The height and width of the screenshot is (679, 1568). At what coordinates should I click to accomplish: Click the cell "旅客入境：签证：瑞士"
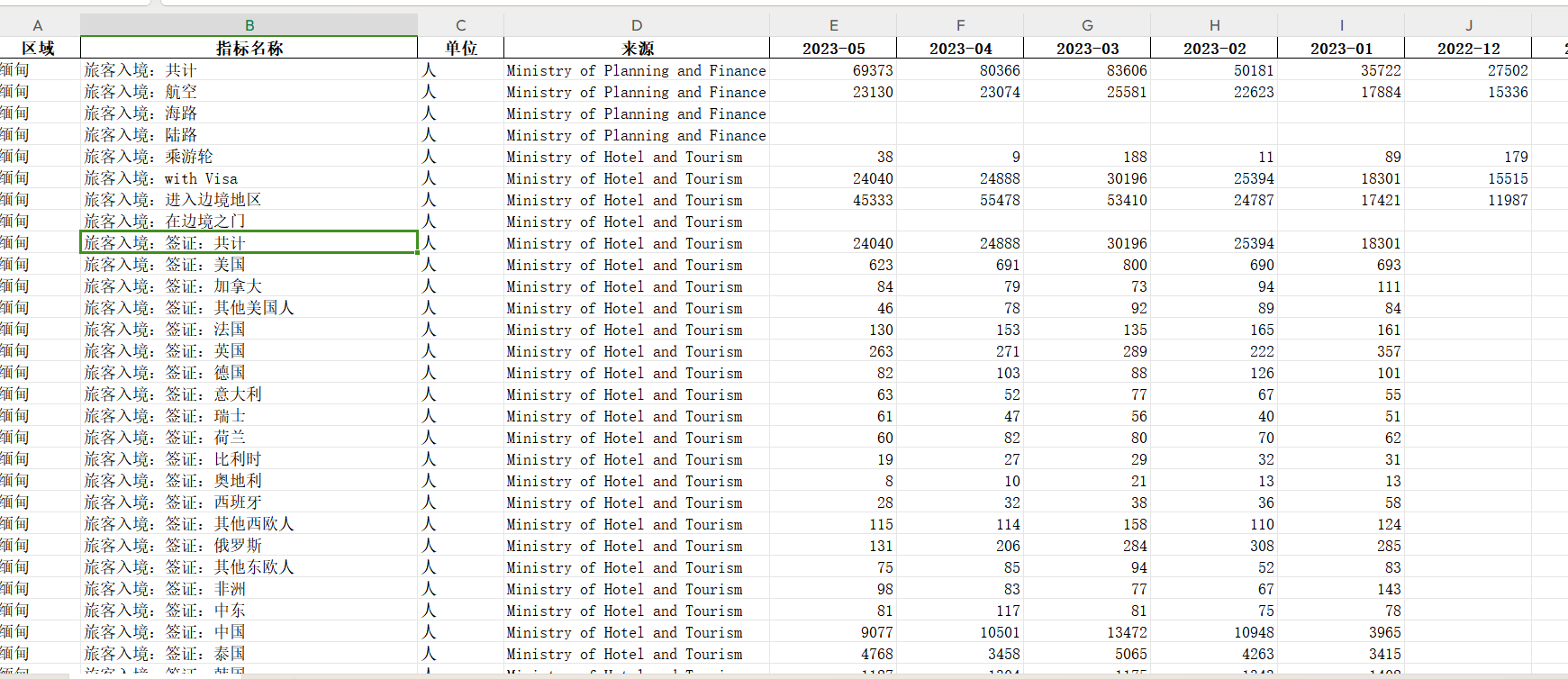[x=249, y=415]
